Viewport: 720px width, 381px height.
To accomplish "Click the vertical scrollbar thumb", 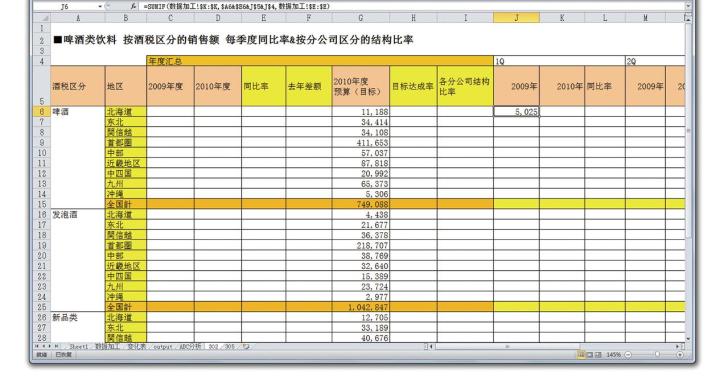I will pyautogui.click(x=688, y=131).
